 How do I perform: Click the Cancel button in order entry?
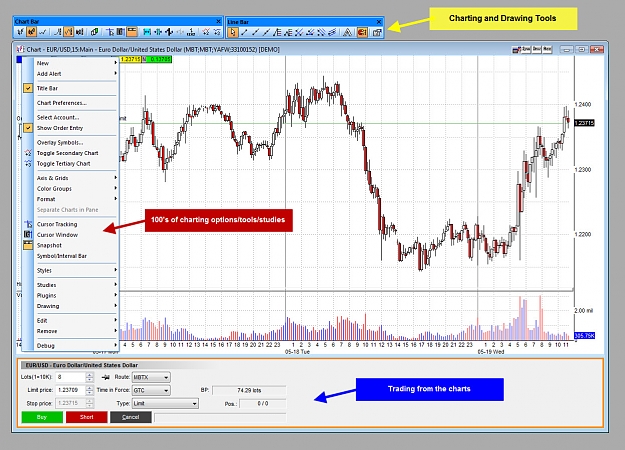point(131,417)
